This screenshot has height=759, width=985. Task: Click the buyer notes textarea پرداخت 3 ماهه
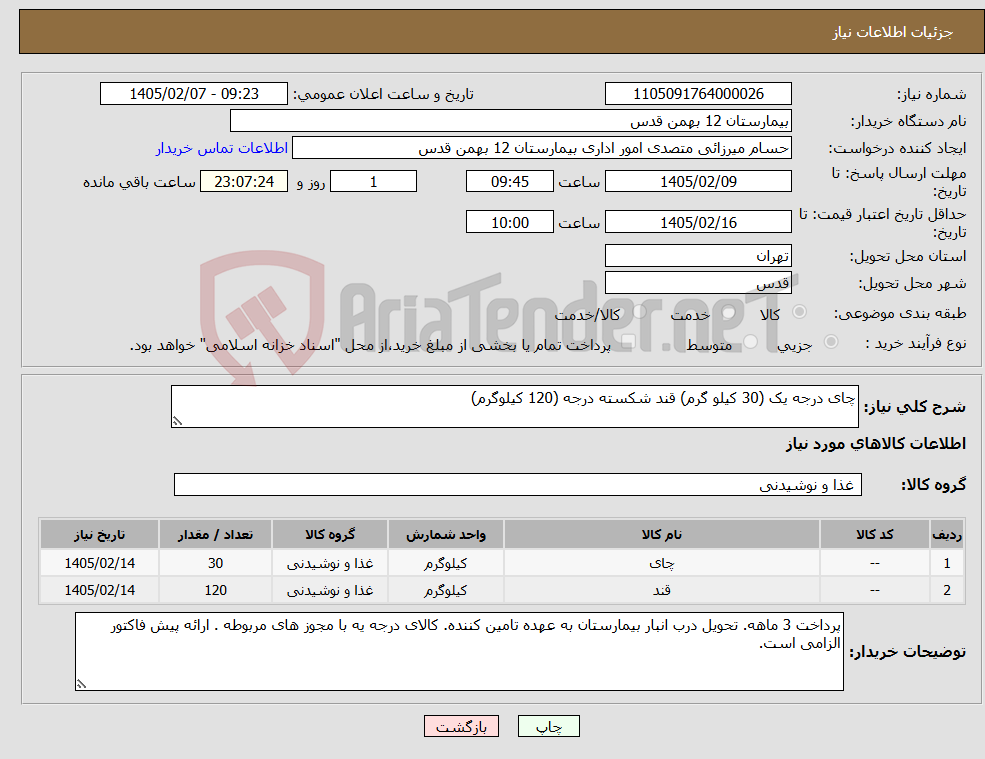459,652
